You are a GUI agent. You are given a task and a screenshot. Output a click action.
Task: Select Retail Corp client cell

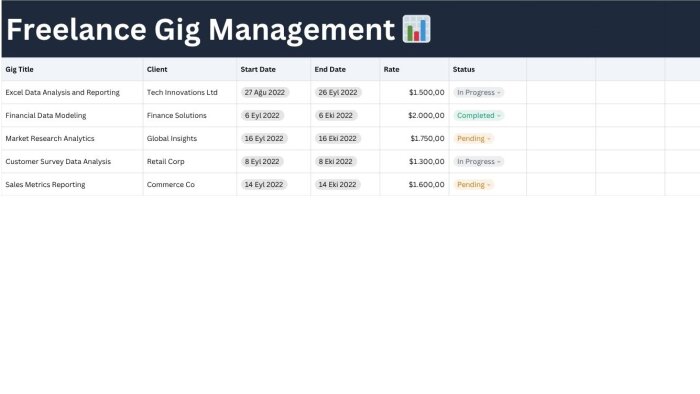[x=190, y=162]
